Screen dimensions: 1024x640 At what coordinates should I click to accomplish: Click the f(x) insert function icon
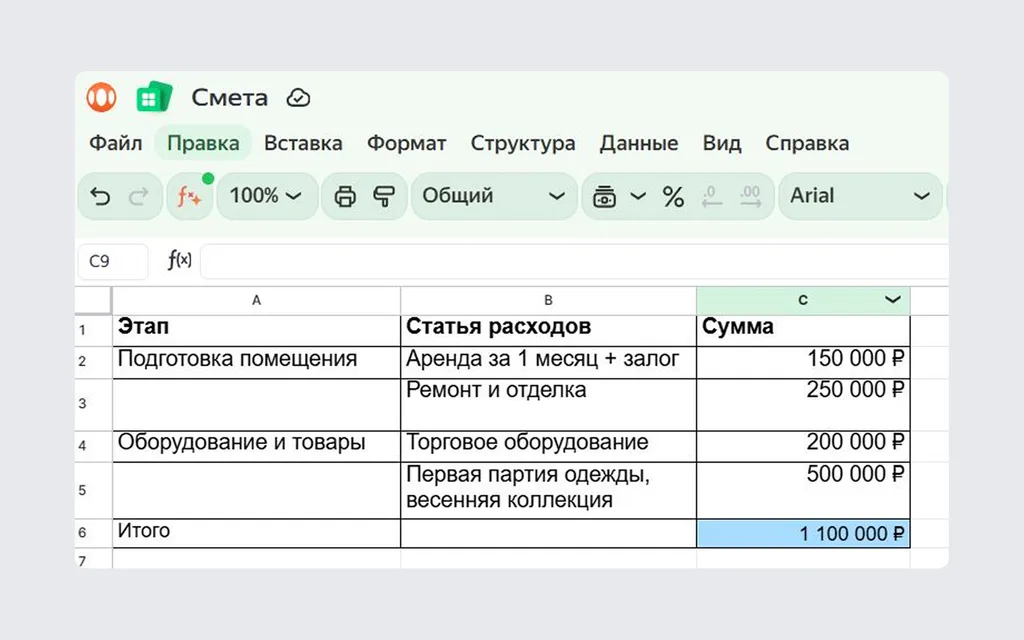(x=180, y=261)
